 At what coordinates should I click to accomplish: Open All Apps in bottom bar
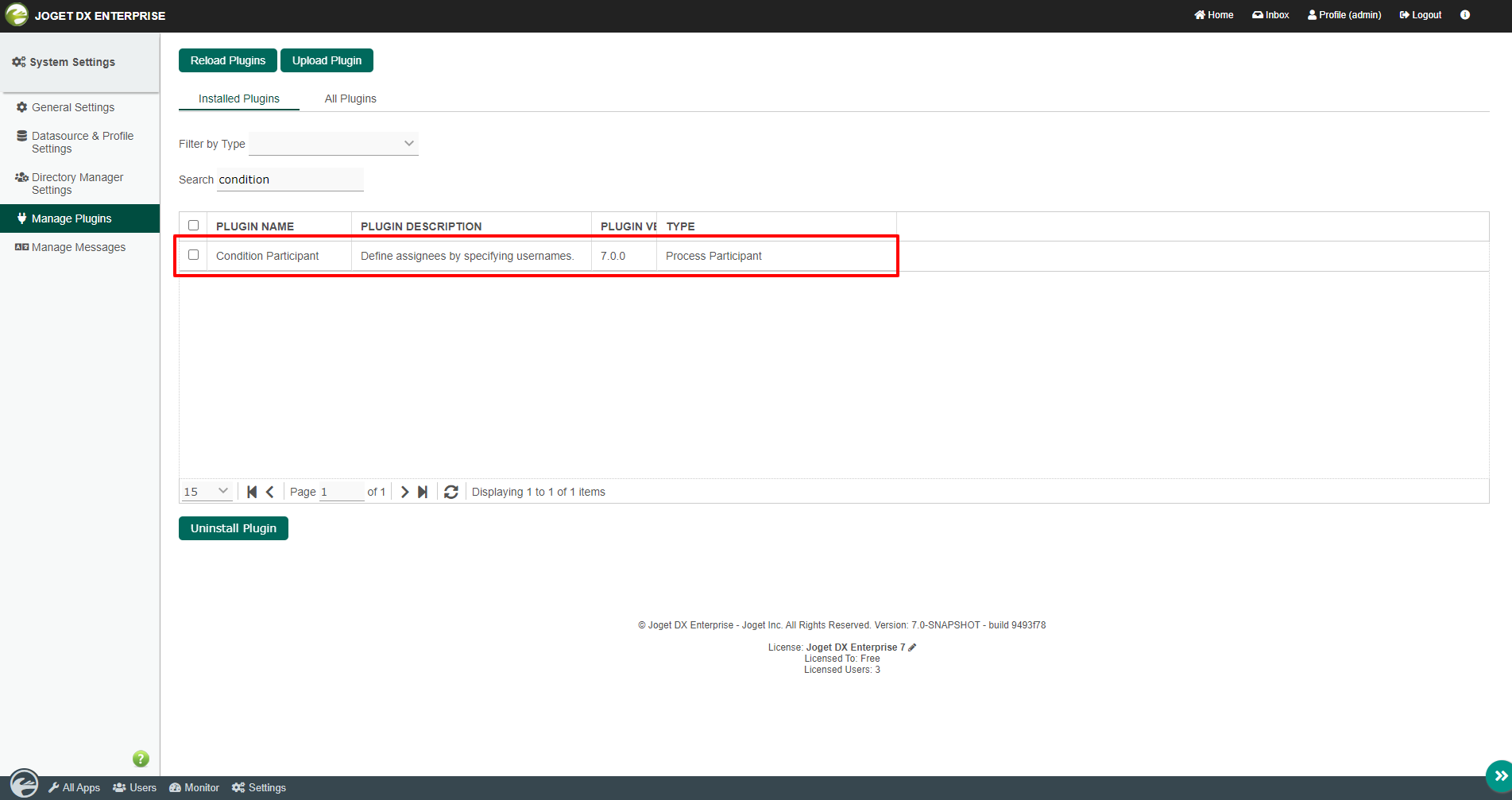coord(74,787)
